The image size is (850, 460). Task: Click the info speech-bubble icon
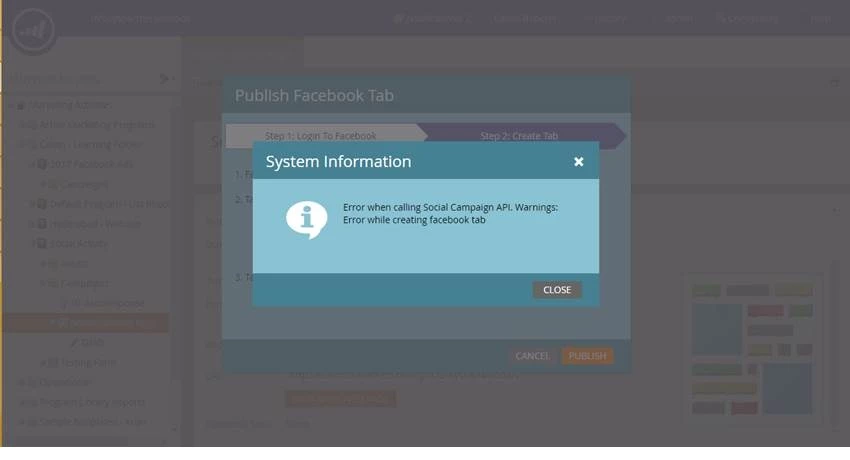click(x=306, y=219)
